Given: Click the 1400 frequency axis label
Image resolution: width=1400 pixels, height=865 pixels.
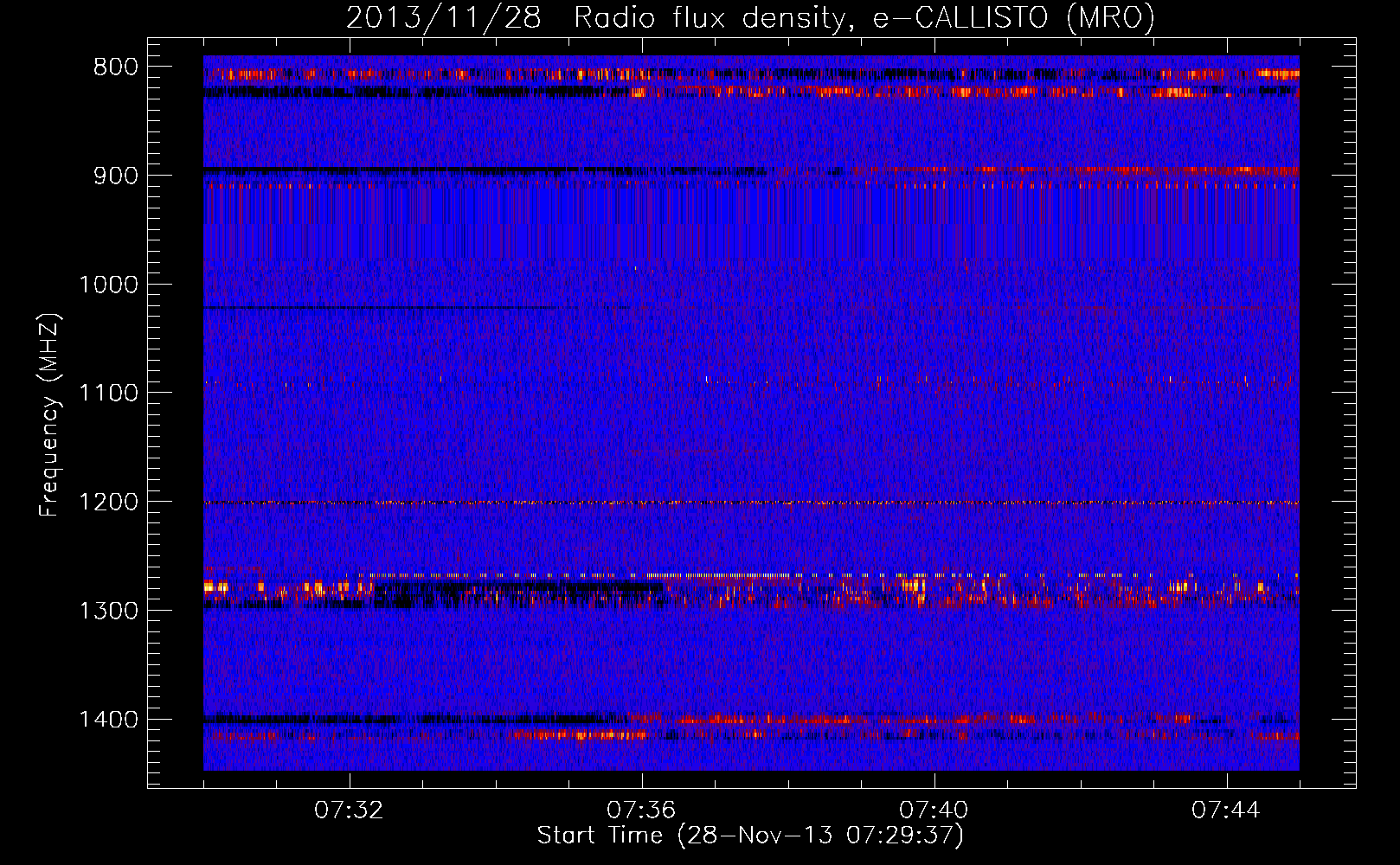Looking at the screenshot, I should click(x=108, y=720).
